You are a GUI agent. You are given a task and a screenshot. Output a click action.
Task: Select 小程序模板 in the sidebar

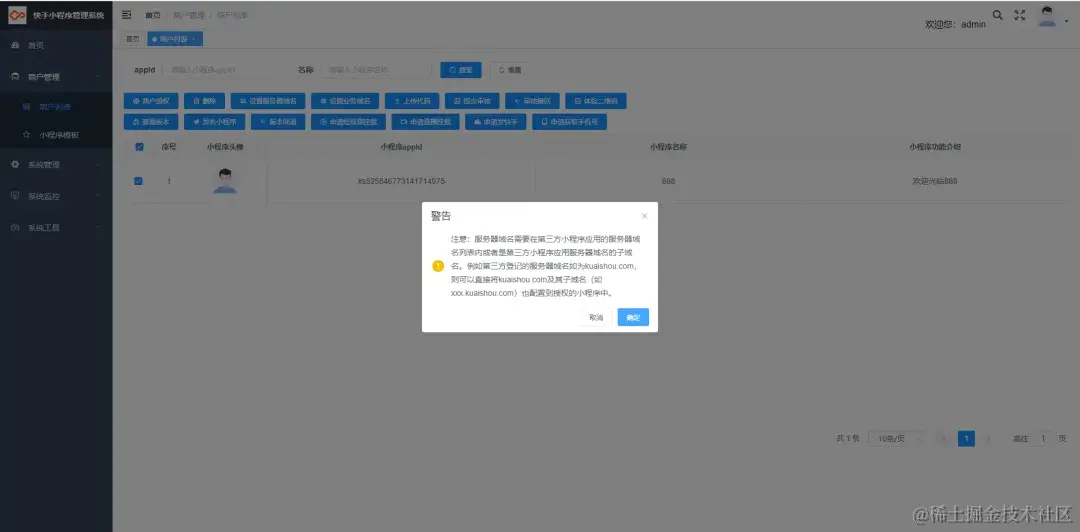(56, 135)
